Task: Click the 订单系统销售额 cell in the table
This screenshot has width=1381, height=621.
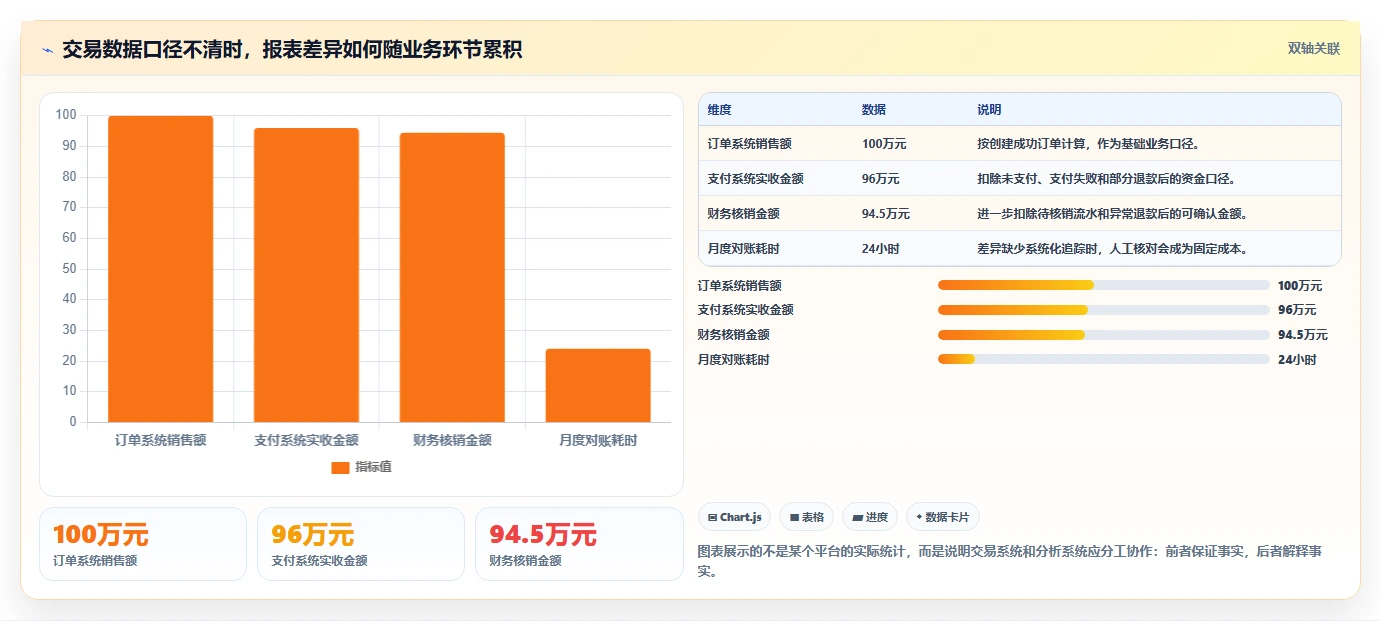Action: pyautogui.click(x=749, y=144)
